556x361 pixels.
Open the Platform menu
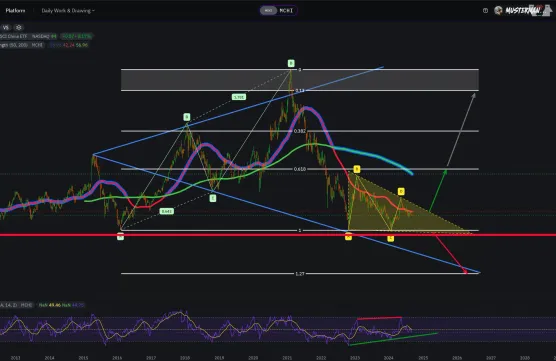click(x=15, y=11)
